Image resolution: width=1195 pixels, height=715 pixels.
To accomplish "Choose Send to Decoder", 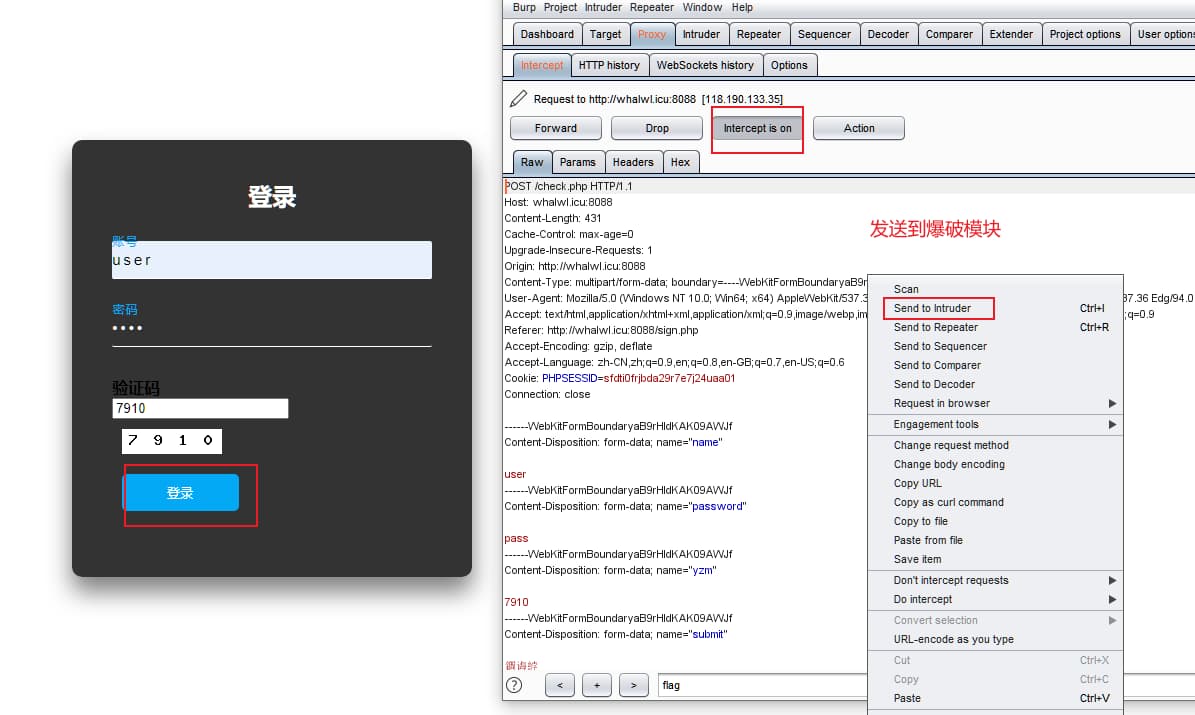I will coord(995,384).
